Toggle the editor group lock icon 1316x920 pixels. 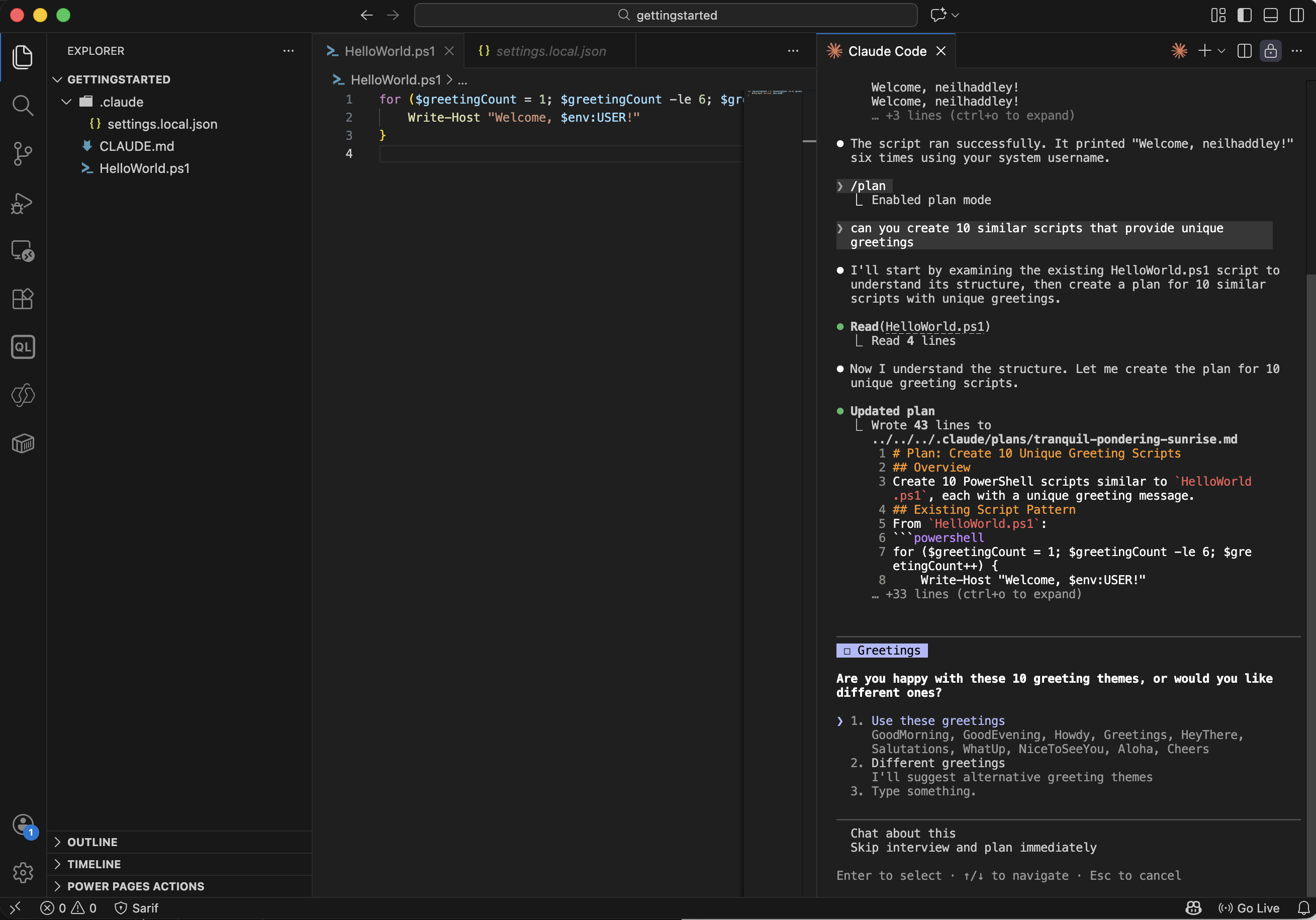point(1270,51)
